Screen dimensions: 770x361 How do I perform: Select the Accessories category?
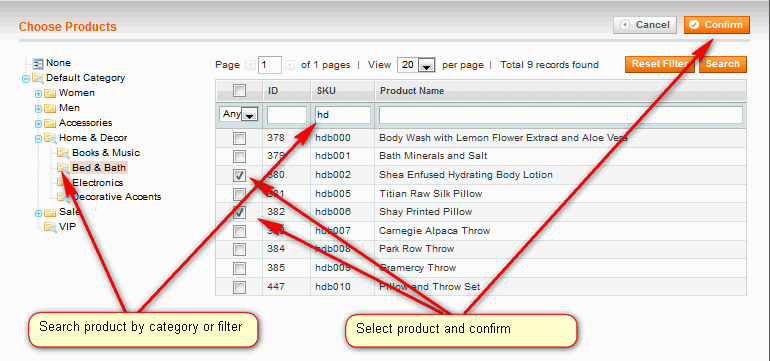(x=85, y=123)
